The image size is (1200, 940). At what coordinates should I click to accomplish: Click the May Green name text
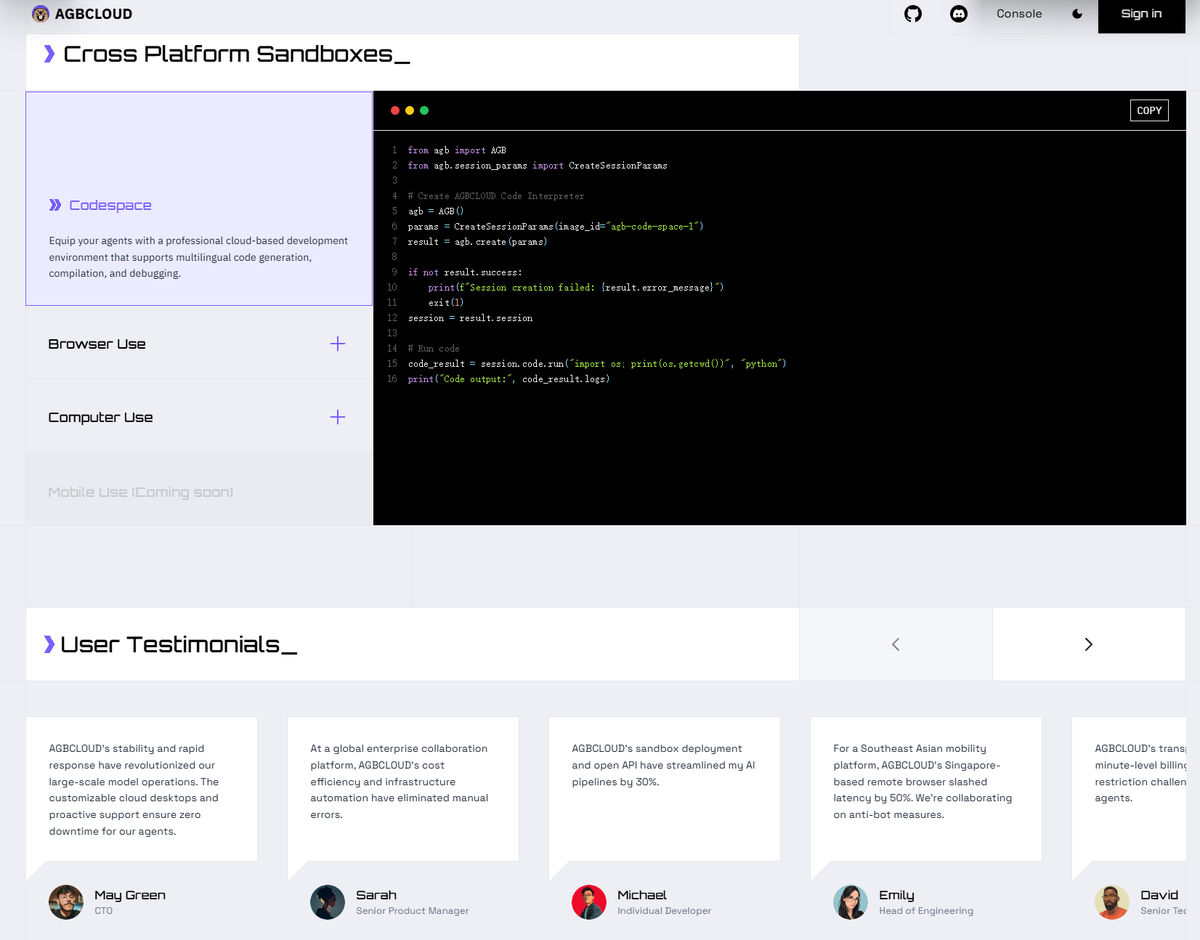pyautogui.click(x=130, y=895)
